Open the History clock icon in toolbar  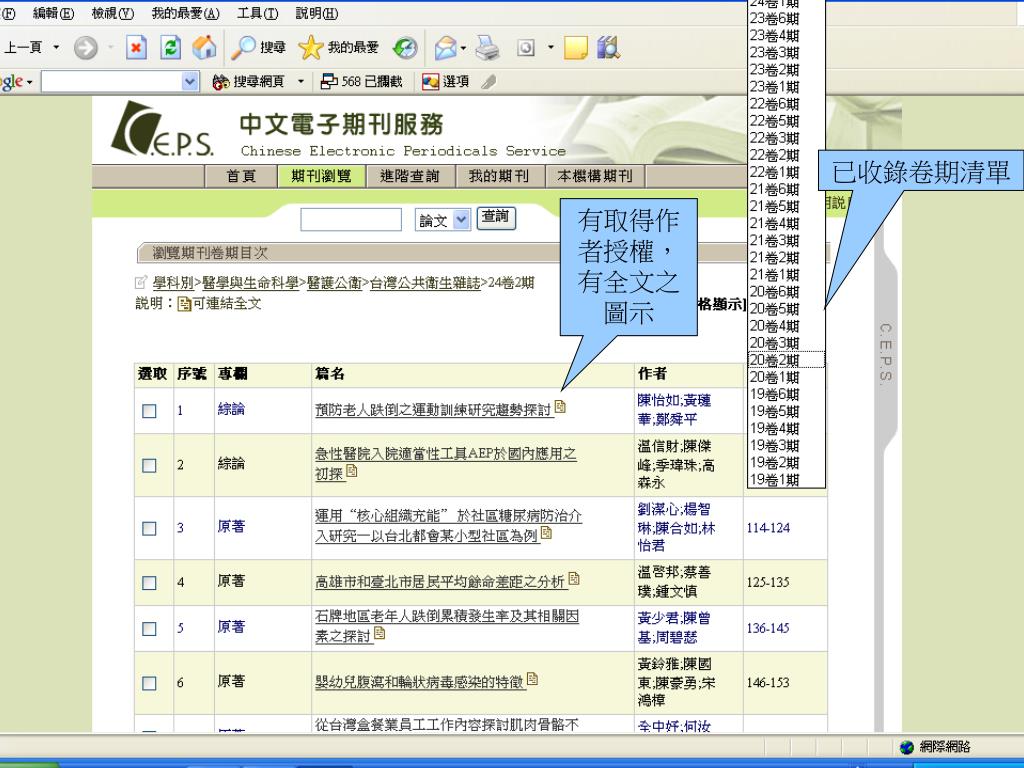coord(406,48)
